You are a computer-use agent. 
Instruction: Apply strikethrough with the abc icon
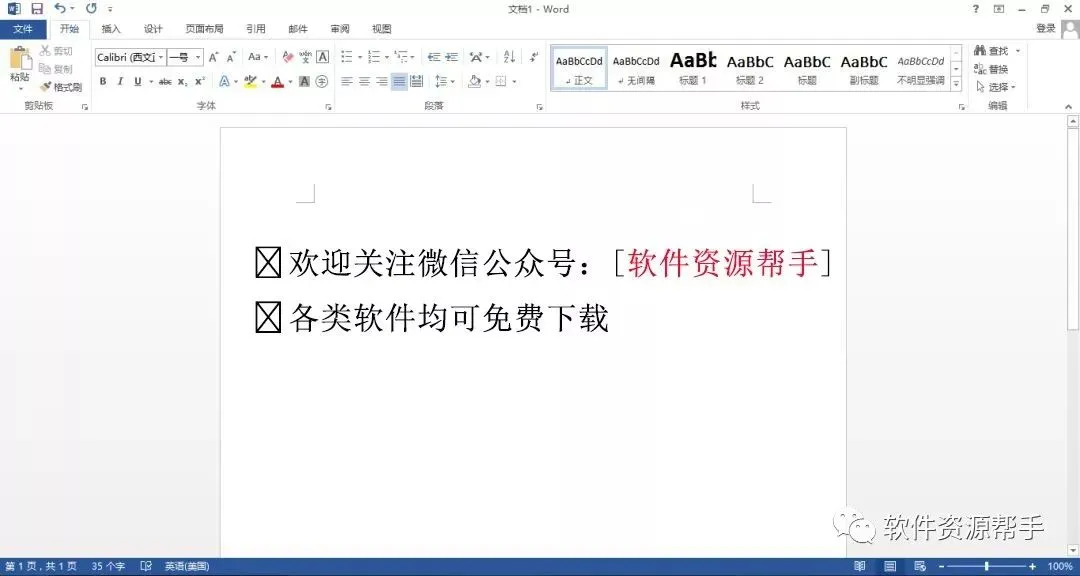pyautogui.click(x=165, y=82)
